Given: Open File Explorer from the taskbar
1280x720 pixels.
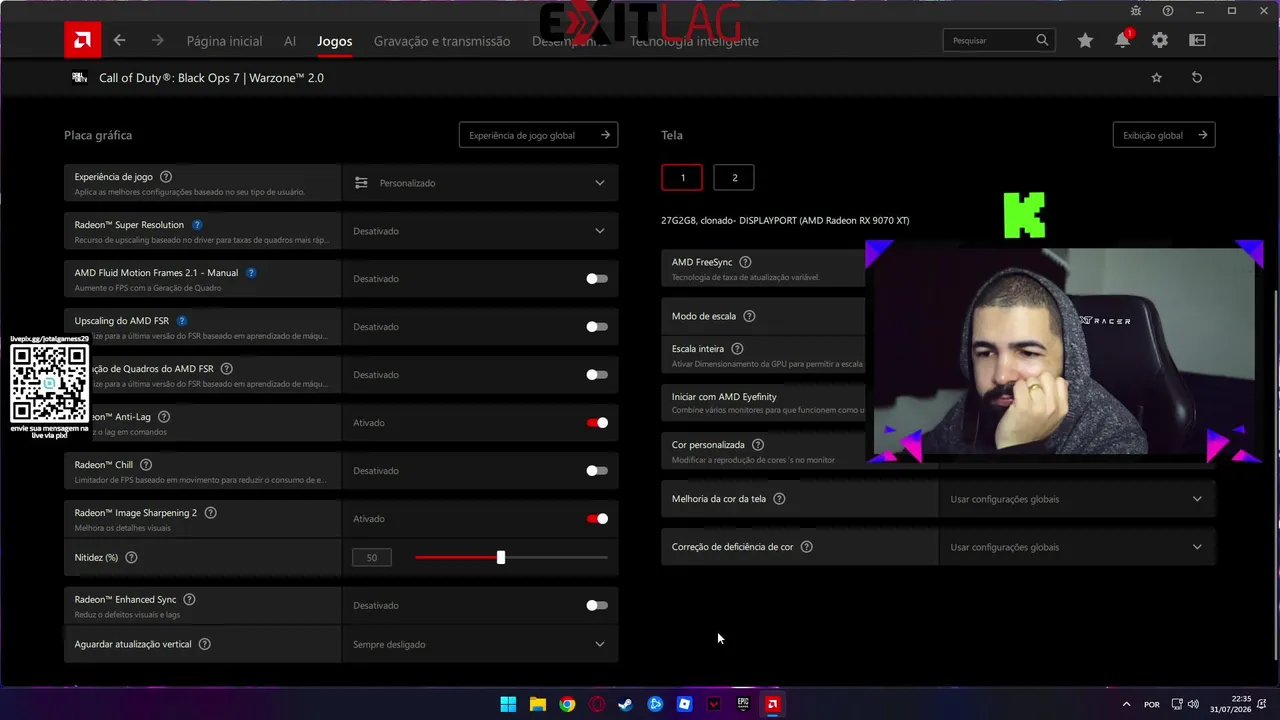Looking at the screenshot, I should click(x=537, y=704).
